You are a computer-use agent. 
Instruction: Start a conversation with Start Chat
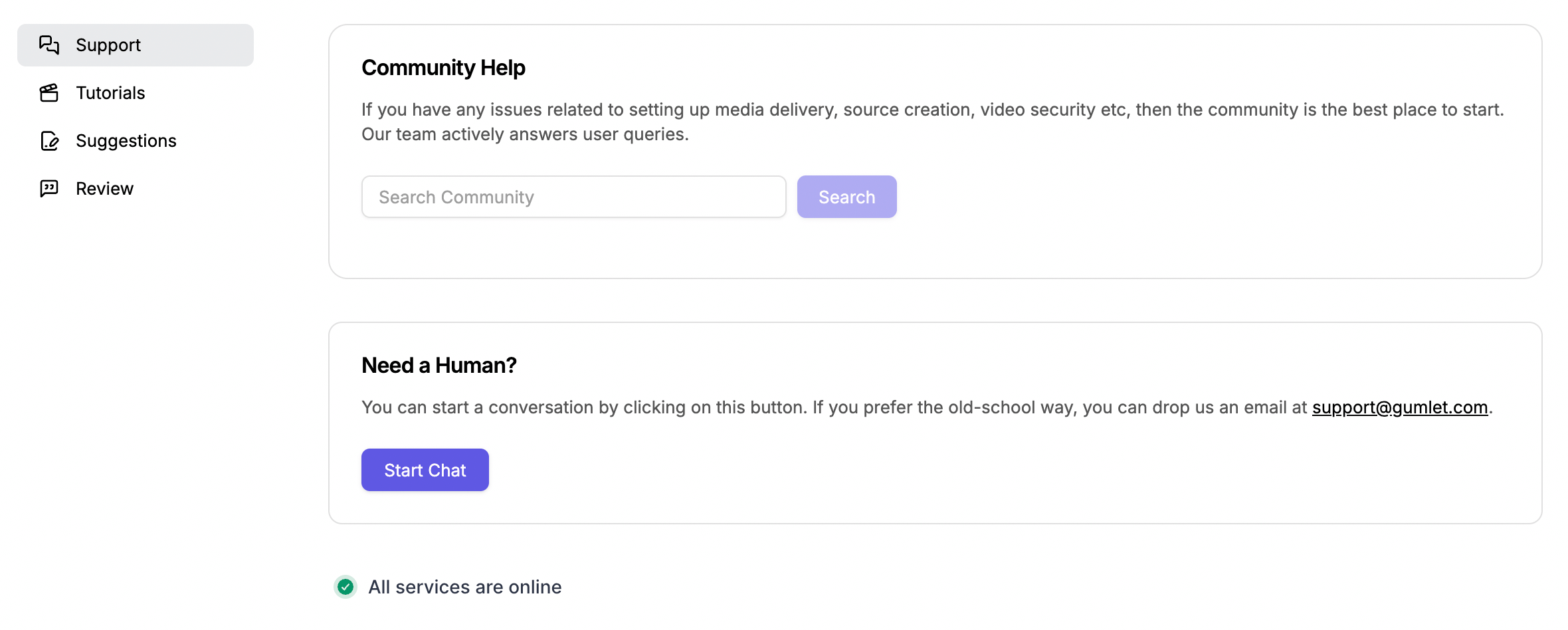pos(425,470)
